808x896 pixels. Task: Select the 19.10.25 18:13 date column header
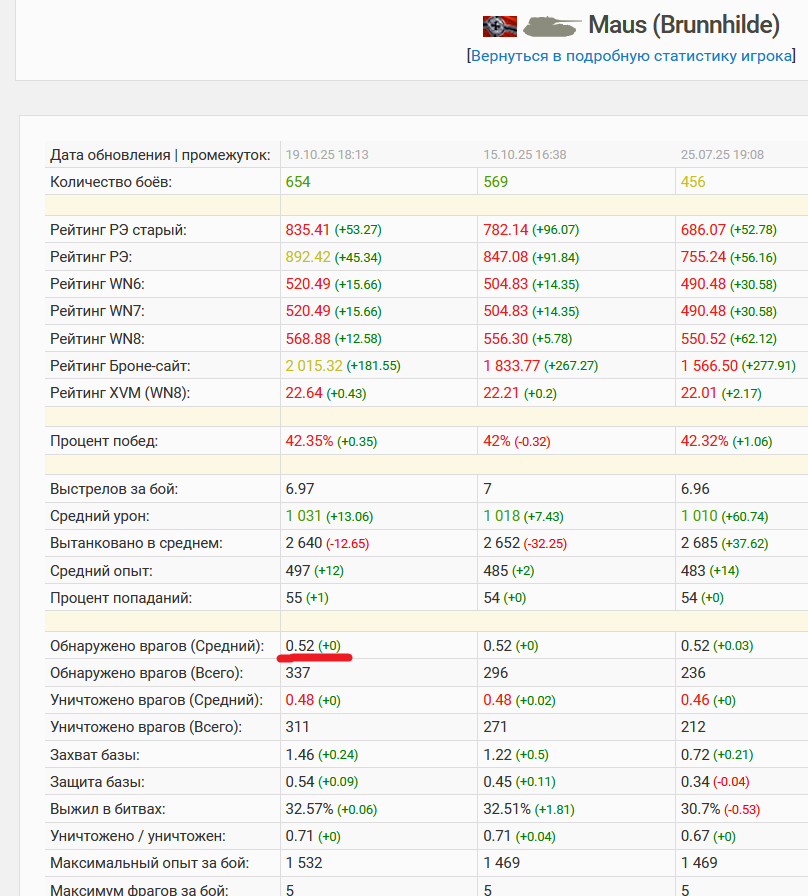click(x=327, y=155)
